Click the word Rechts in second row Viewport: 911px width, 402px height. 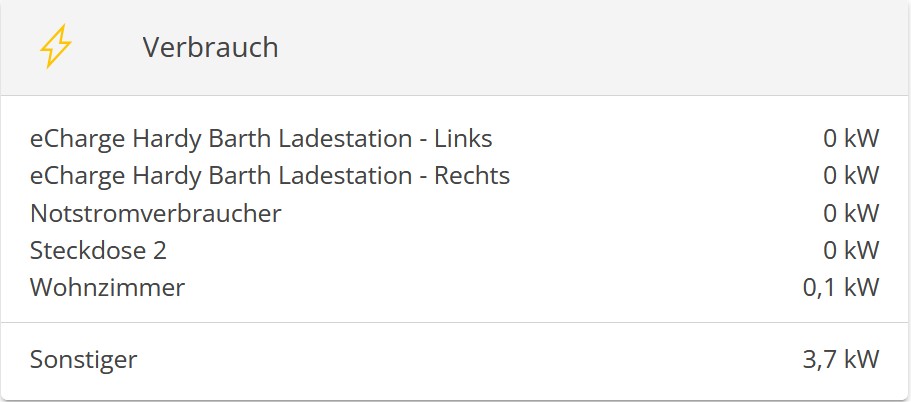point(472,176)
